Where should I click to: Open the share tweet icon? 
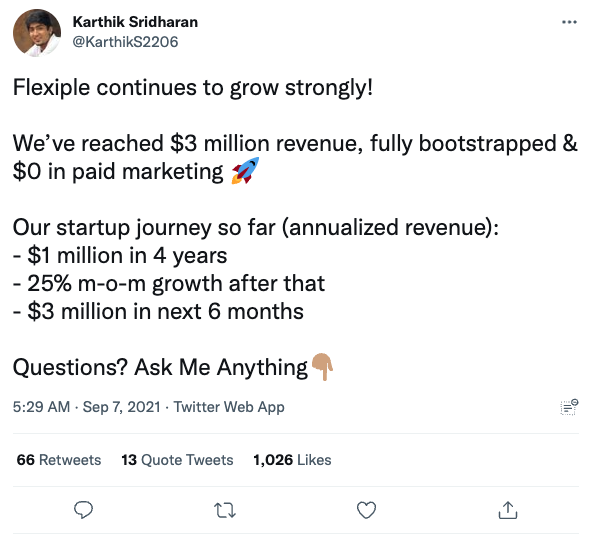[x=508, y=510]
